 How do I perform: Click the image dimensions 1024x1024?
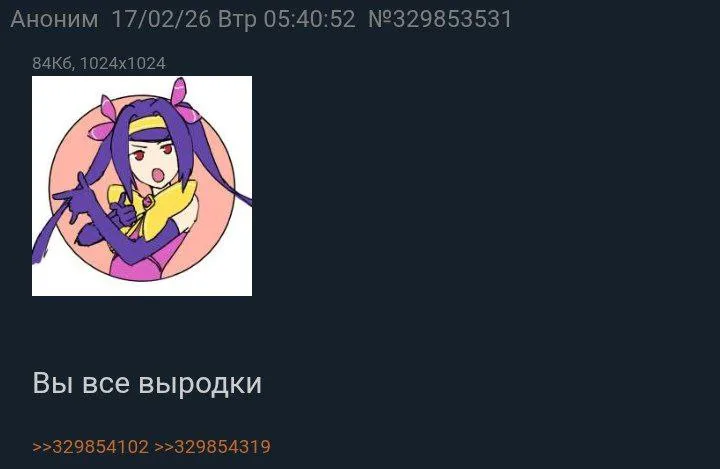pyautogui.click(x=123, y=63)
